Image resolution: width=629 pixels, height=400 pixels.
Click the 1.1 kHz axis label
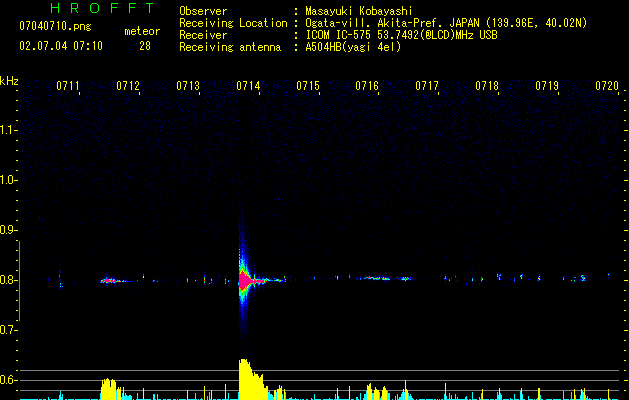[8, 130]
